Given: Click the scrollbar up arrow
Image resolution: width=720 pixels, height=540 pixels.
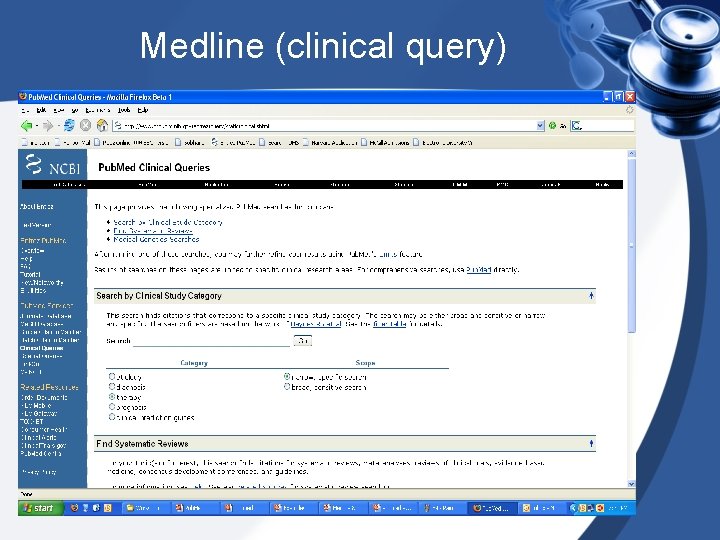Looking at the screenshot, I should coord(631,154).
